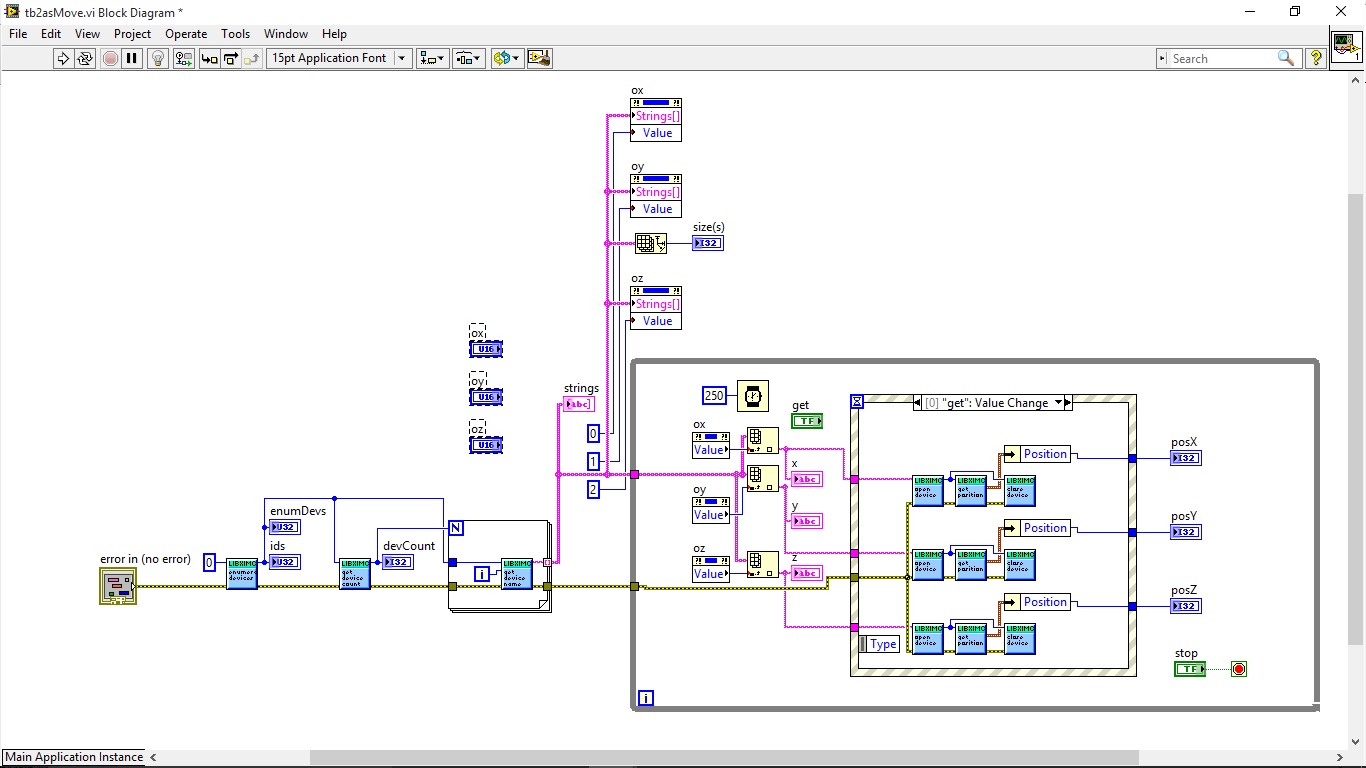This screenshot has width=1366, height=768.
Task: Click the context Help question mark button
Action: (x=1316, y=59)
